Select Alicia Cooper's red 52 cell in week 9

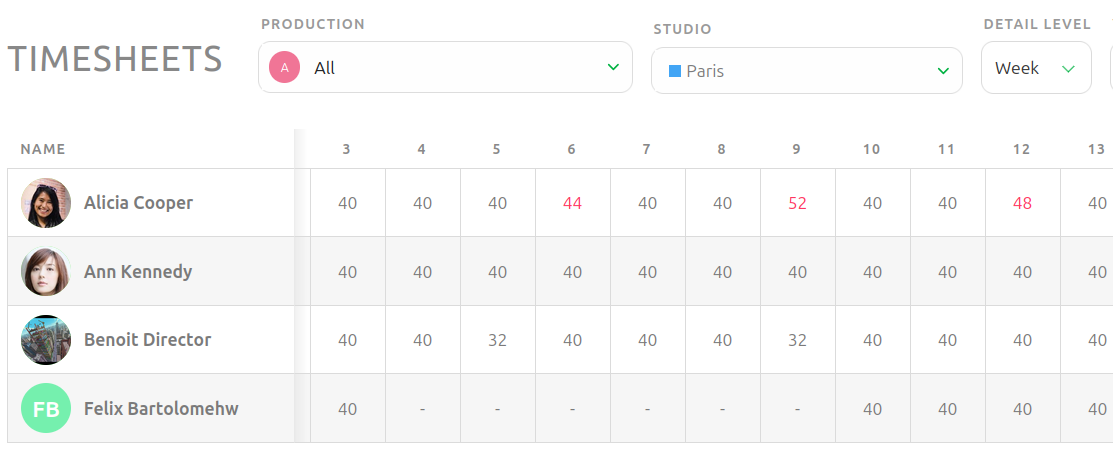(x=797, y=203)
